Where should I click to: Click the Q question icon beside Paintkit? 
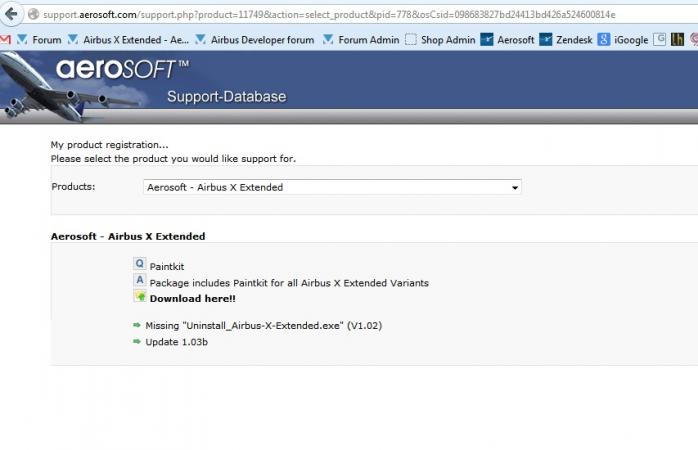click(x=140, y=265)
